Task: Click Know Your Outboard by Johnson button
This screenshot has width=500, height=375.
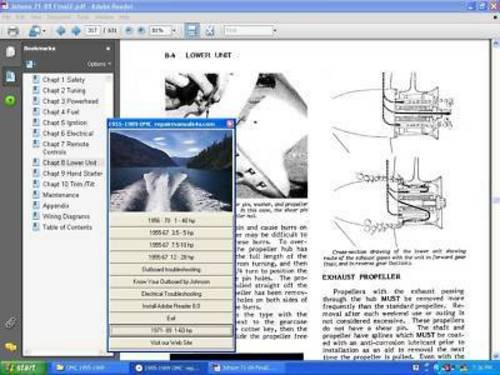Action: (x=171, y=282)
